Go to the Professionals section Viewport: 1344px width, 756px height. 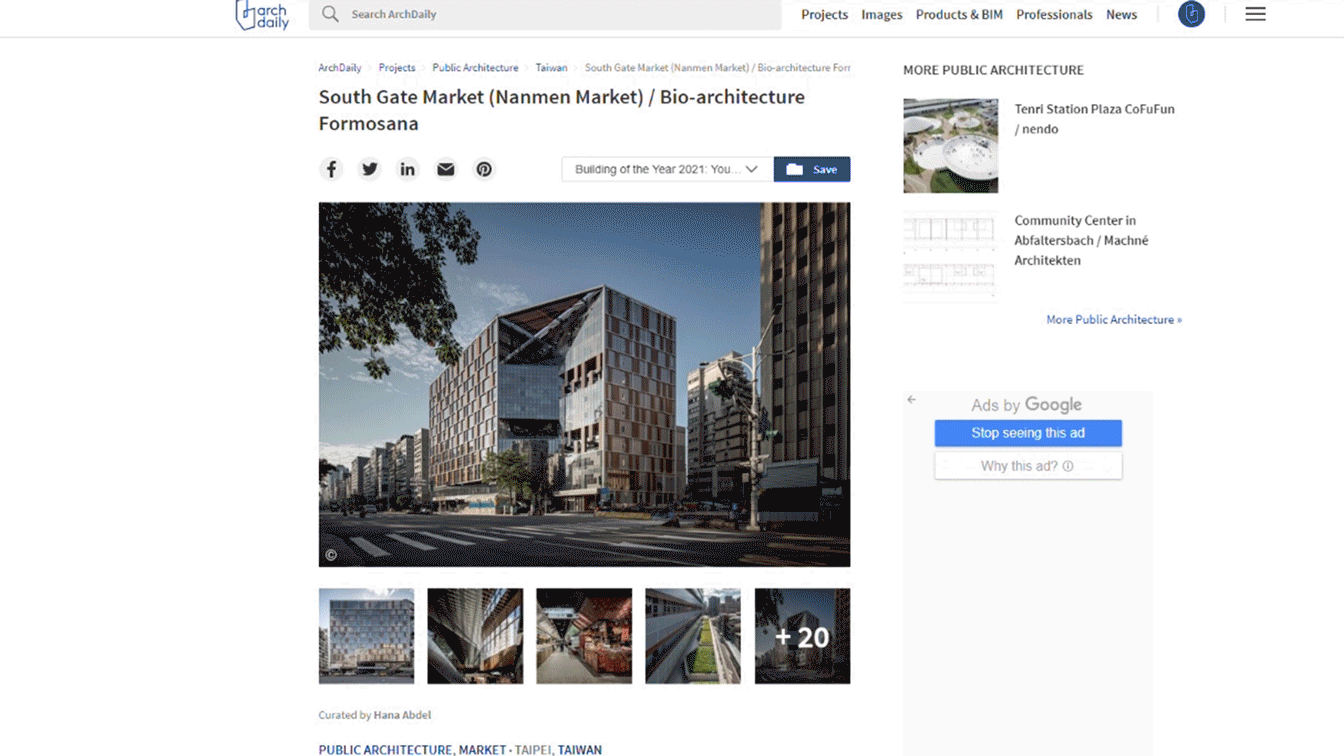(1054, 15)
